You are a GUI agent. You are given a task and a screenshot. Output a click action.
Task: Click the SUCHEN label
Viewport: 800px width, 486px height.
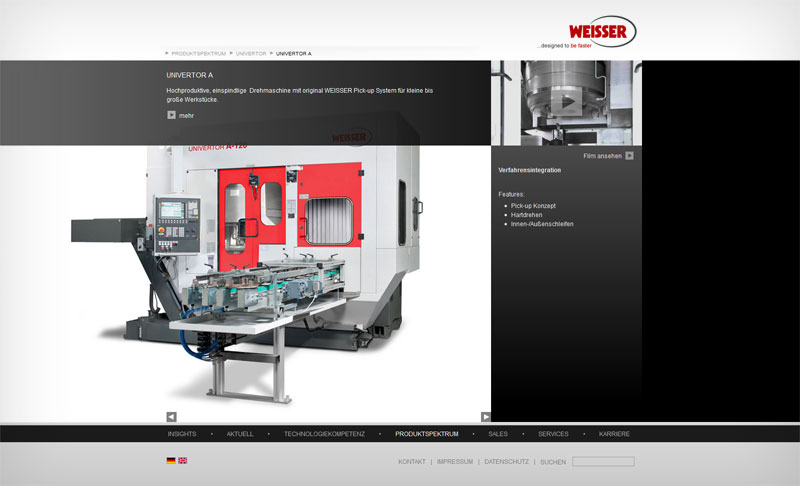pyautogui.click(x=553, y=462)
